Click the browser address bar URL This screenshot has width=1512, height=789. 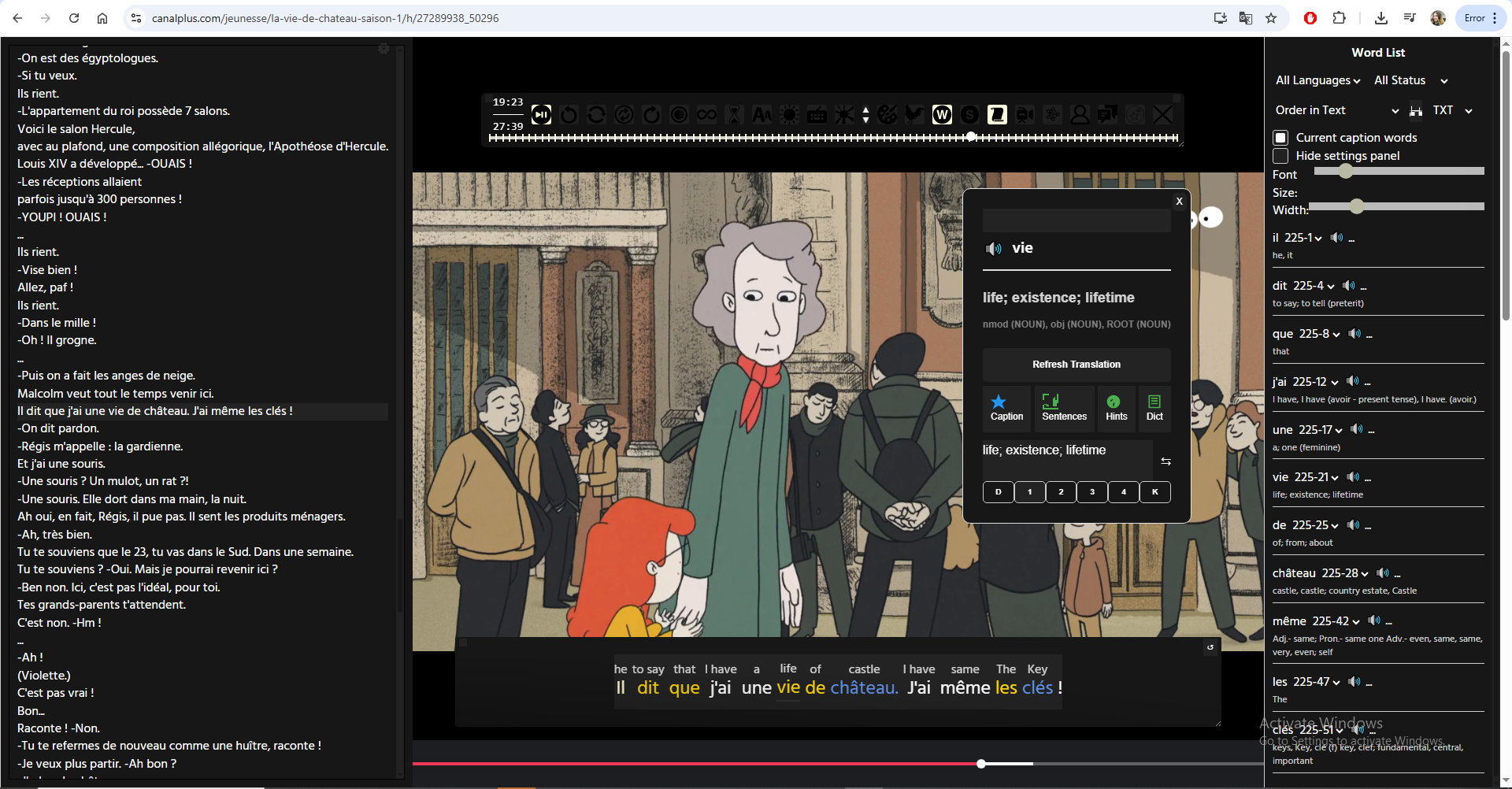(325, 18)
